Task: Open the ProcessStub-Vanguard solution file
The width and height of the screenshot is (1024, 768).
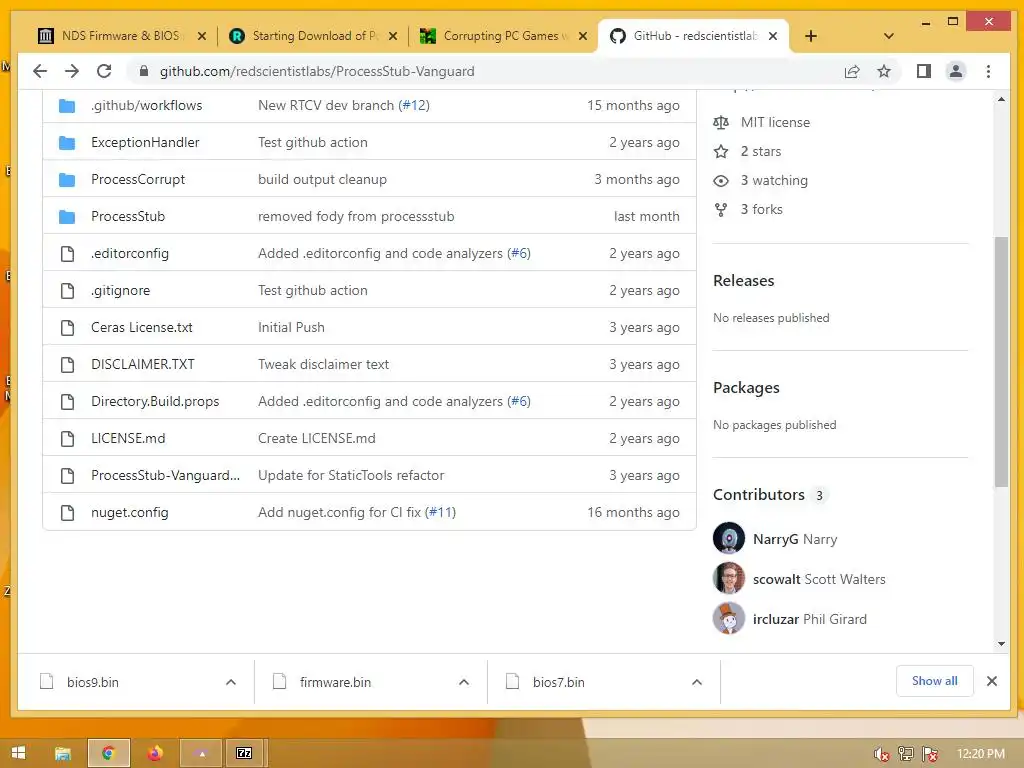Action: [165, 475]
